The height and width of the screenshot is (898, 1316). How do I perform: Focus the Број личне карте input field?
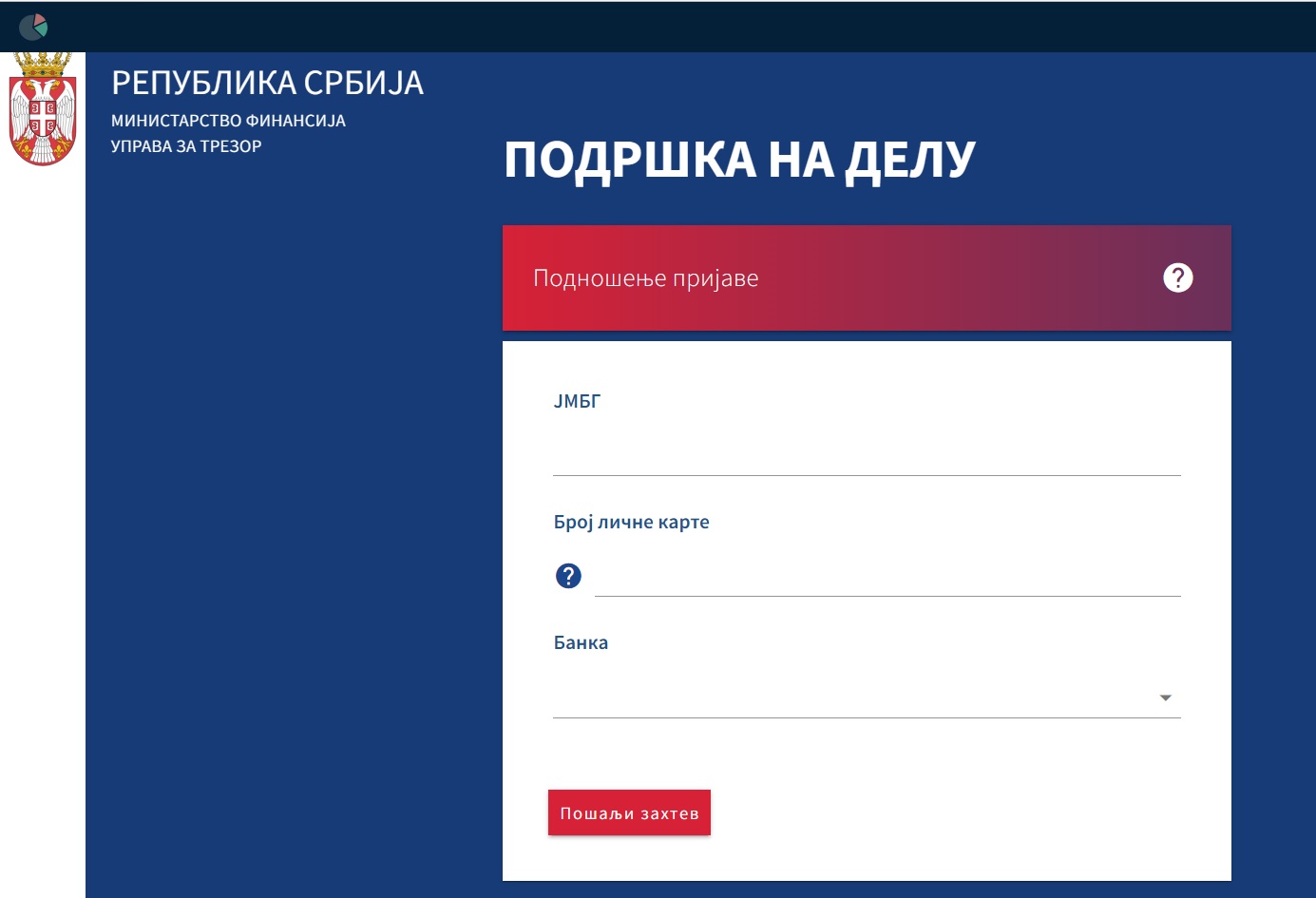(x=887, y=576)
